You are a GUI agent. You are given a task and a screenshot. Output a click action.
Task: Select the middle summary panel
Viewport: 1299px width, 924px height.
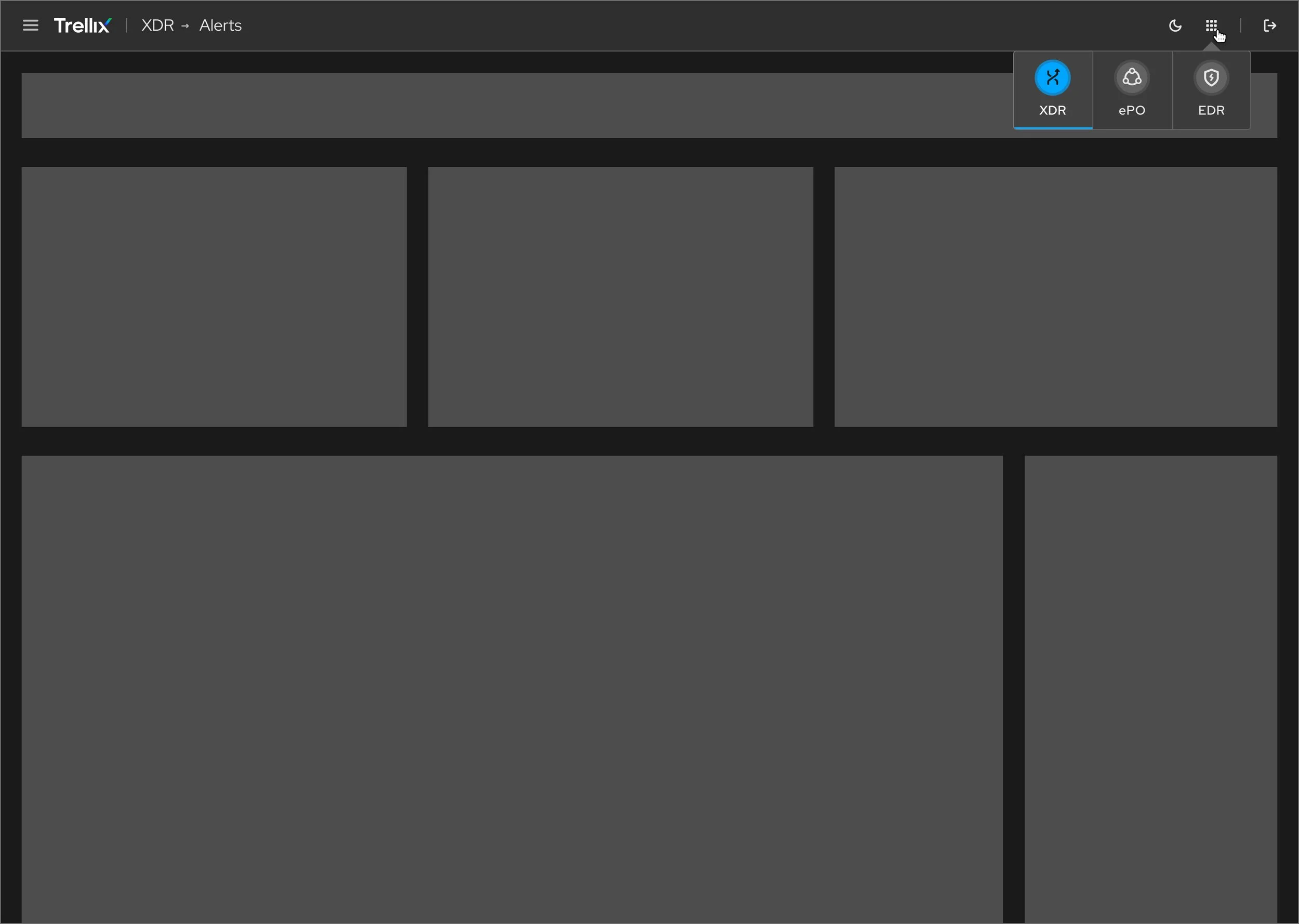click(620, 296)
